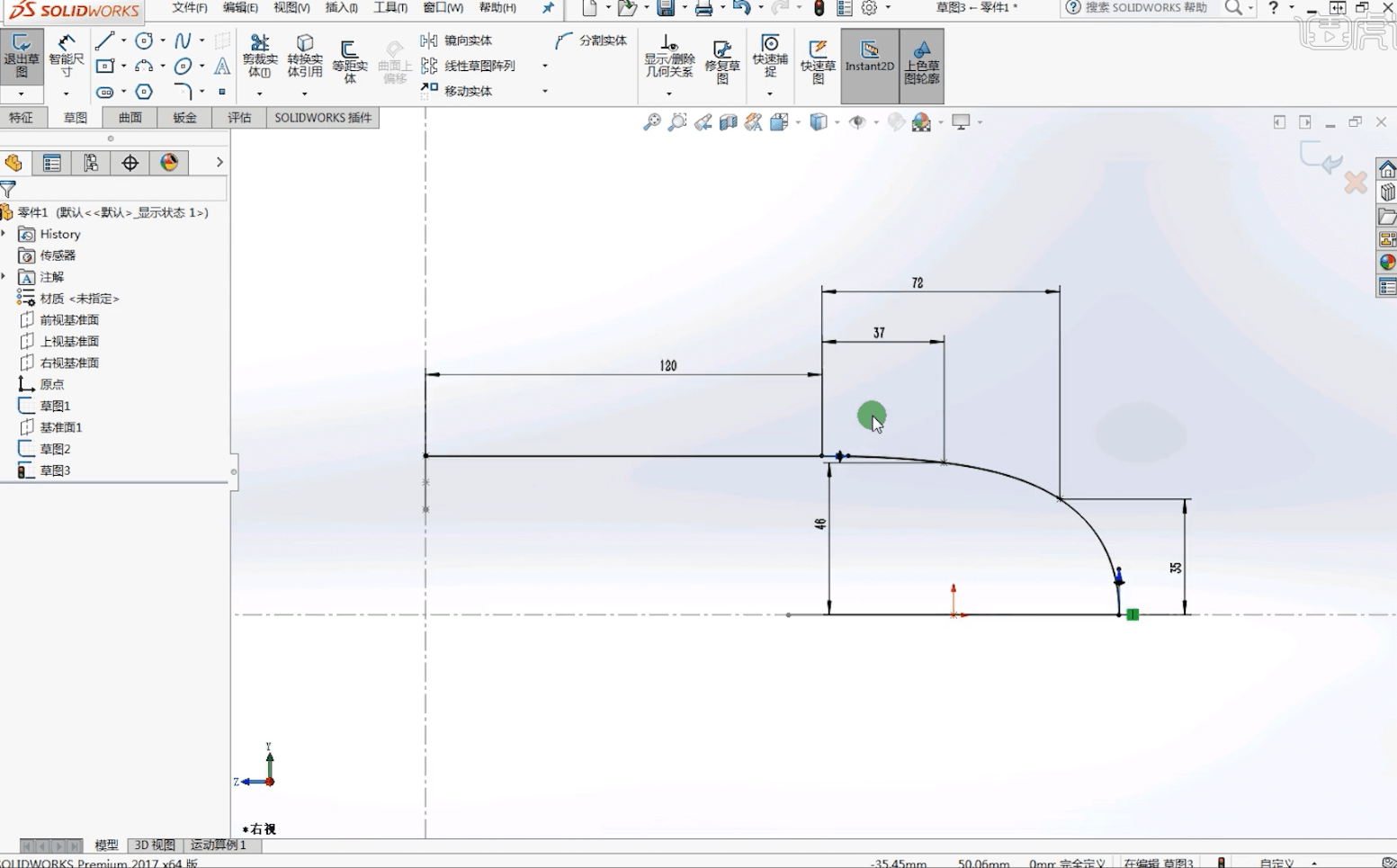Screen dimensions: 1397x868
Task: Switch to the 曲面 tab
Action: (x=130, y=118)
